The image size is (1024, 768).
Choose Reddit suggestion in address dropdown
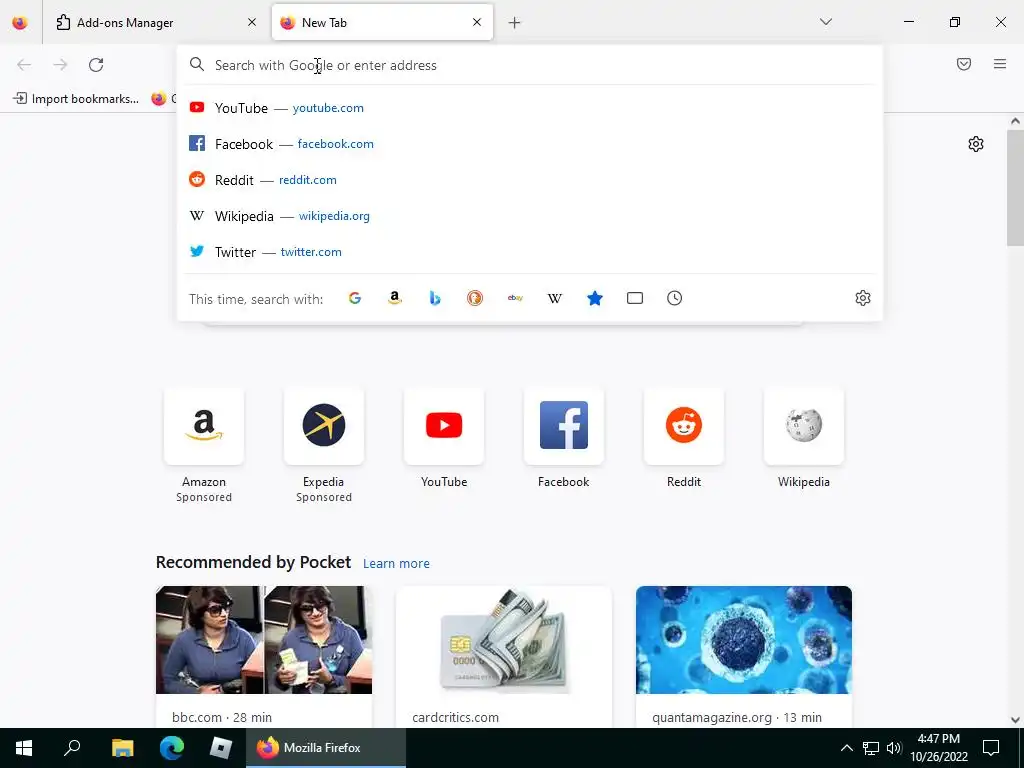pos(530,180)
